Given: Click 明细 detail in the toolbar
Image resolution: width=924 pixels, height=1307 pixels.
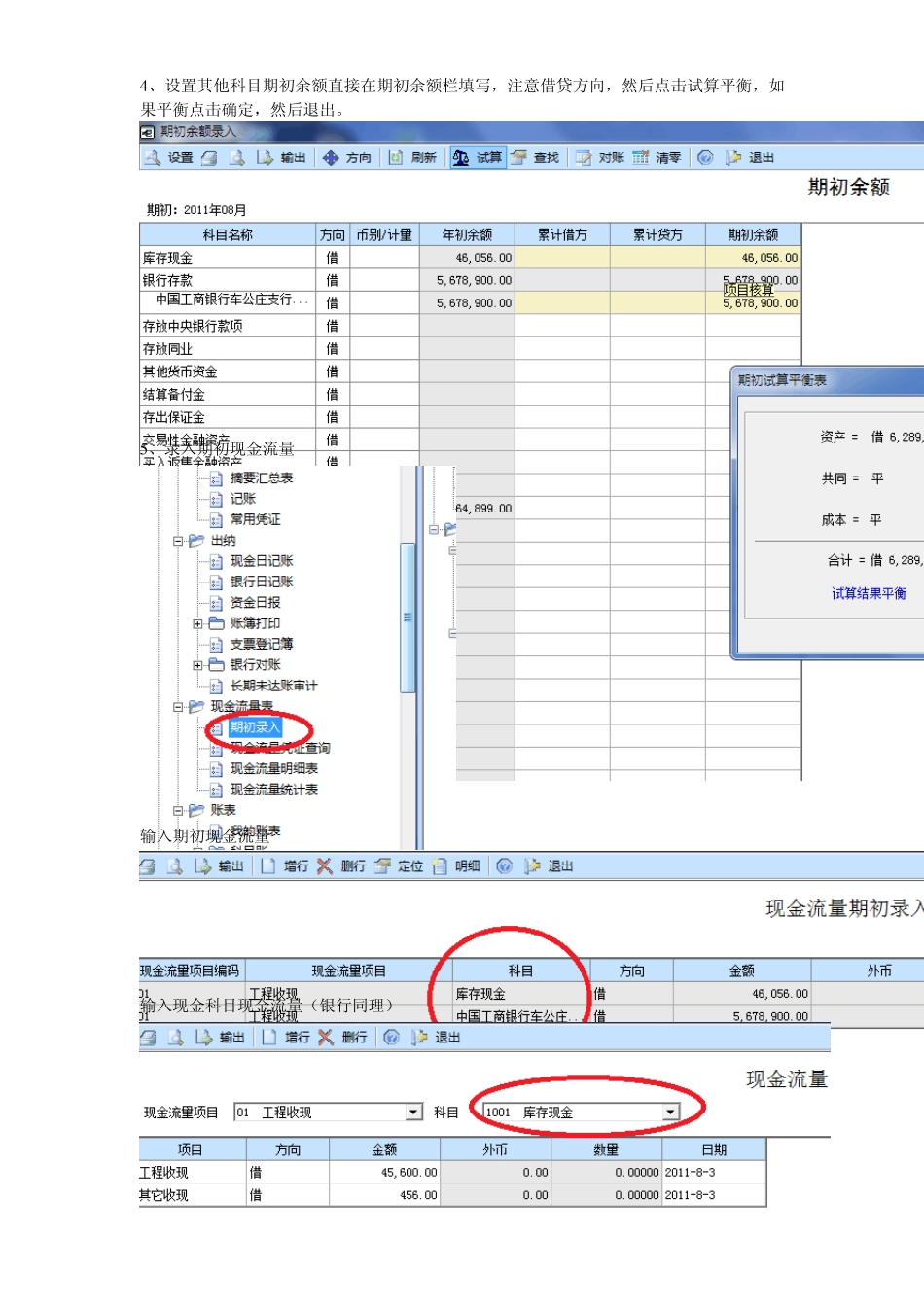Looking at the screenshot, I should coord(456,866).
